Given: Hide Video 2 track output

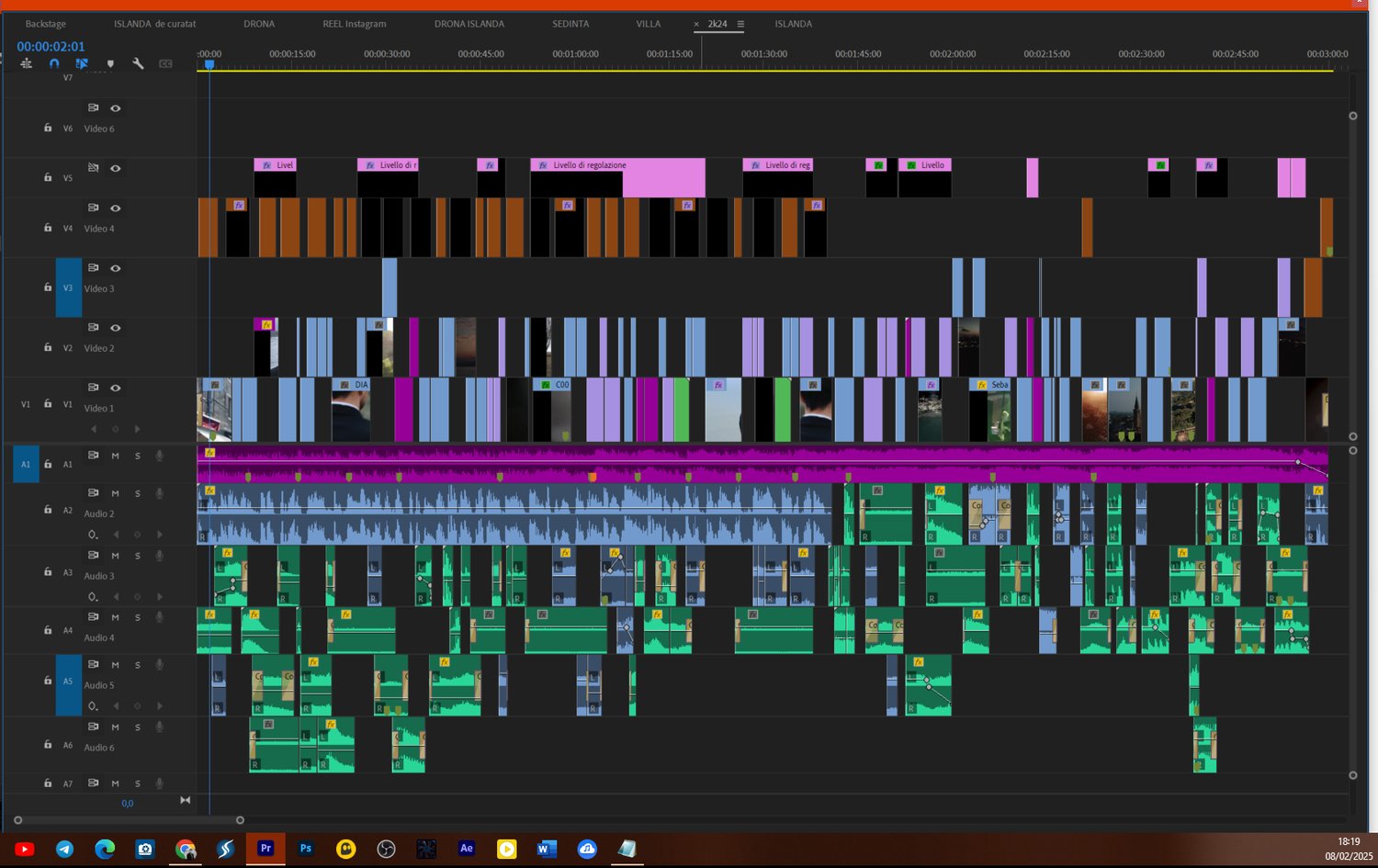Looking at the screenshot, I should point(116,328).
